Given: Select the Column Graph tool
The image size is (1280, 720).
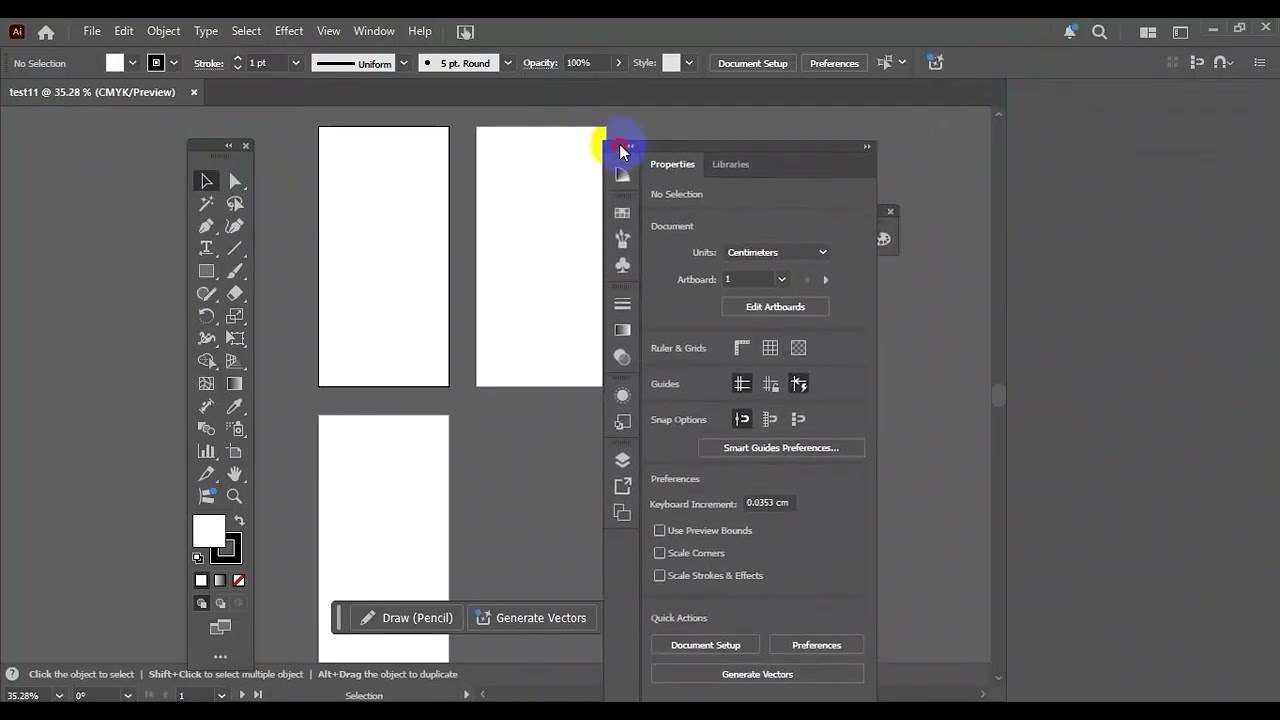Looking at the screenshot, I should tap(206, 451).
